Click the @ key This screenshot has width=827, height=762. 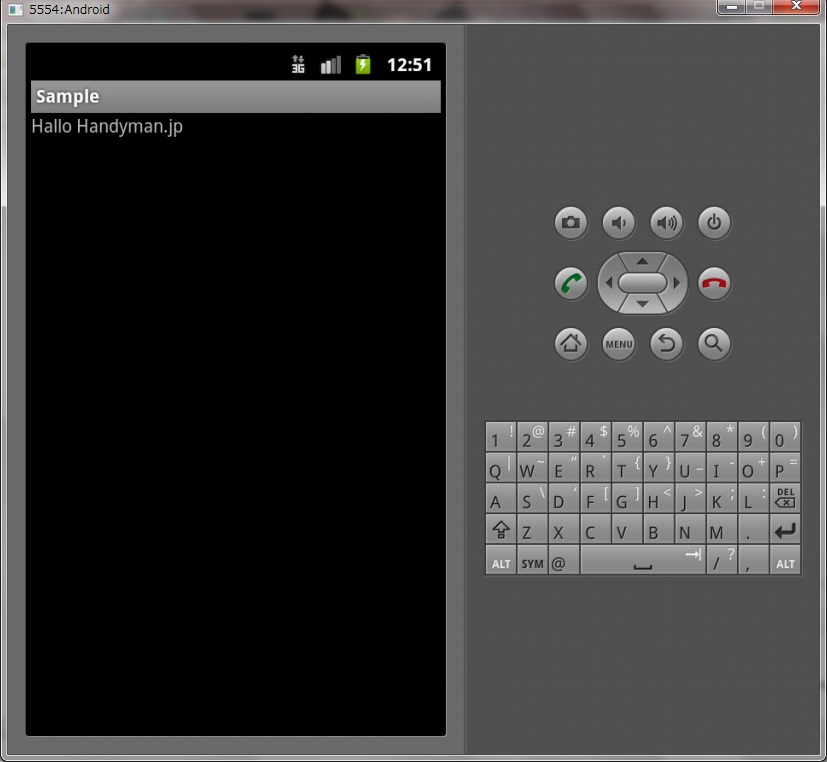564,560
